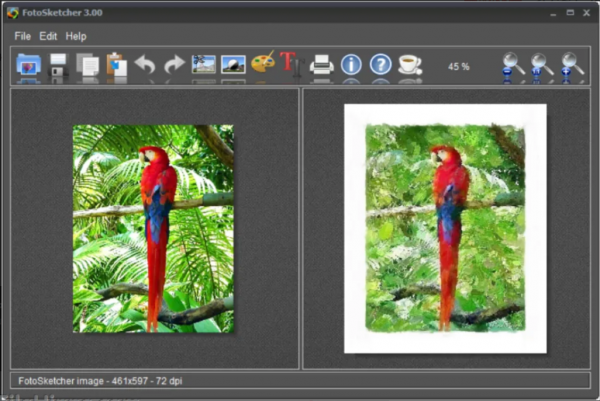Click the coffee cup donate icon
The height and width of the screenshot is (401, 600).
[410, 64]
